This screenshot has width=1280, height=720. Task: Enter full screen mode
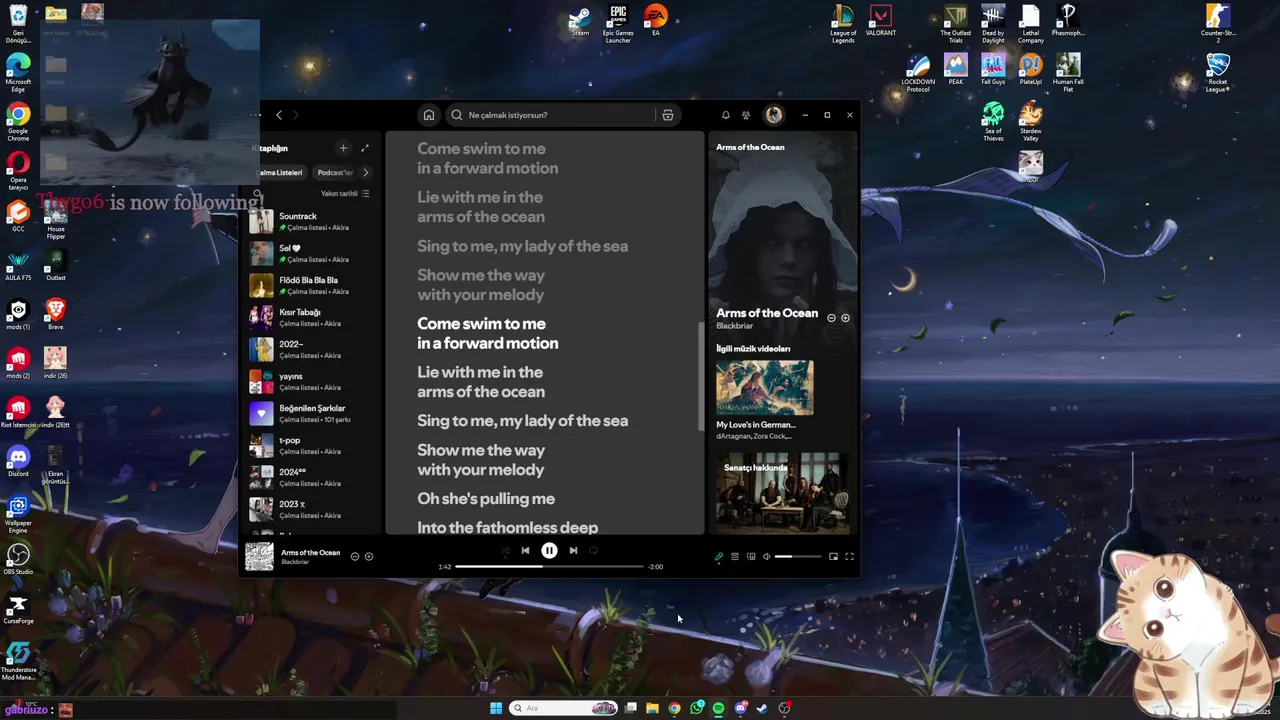point(850,556)
